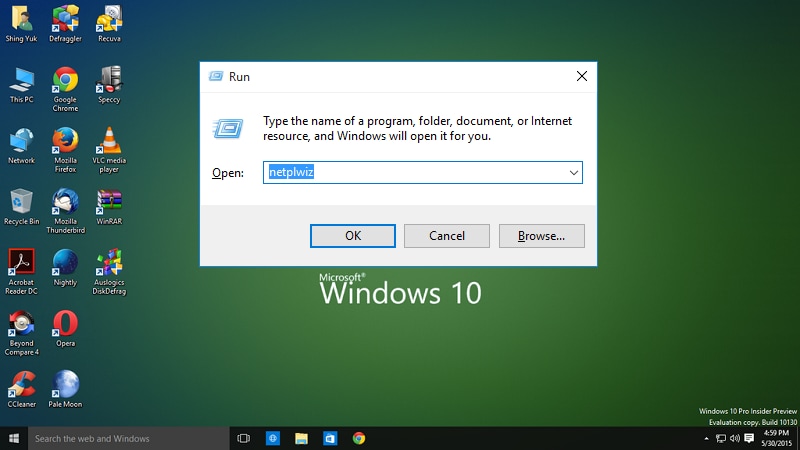The image size is (800, 450).
Task: Open the volume tray icon
Action: 735,438
